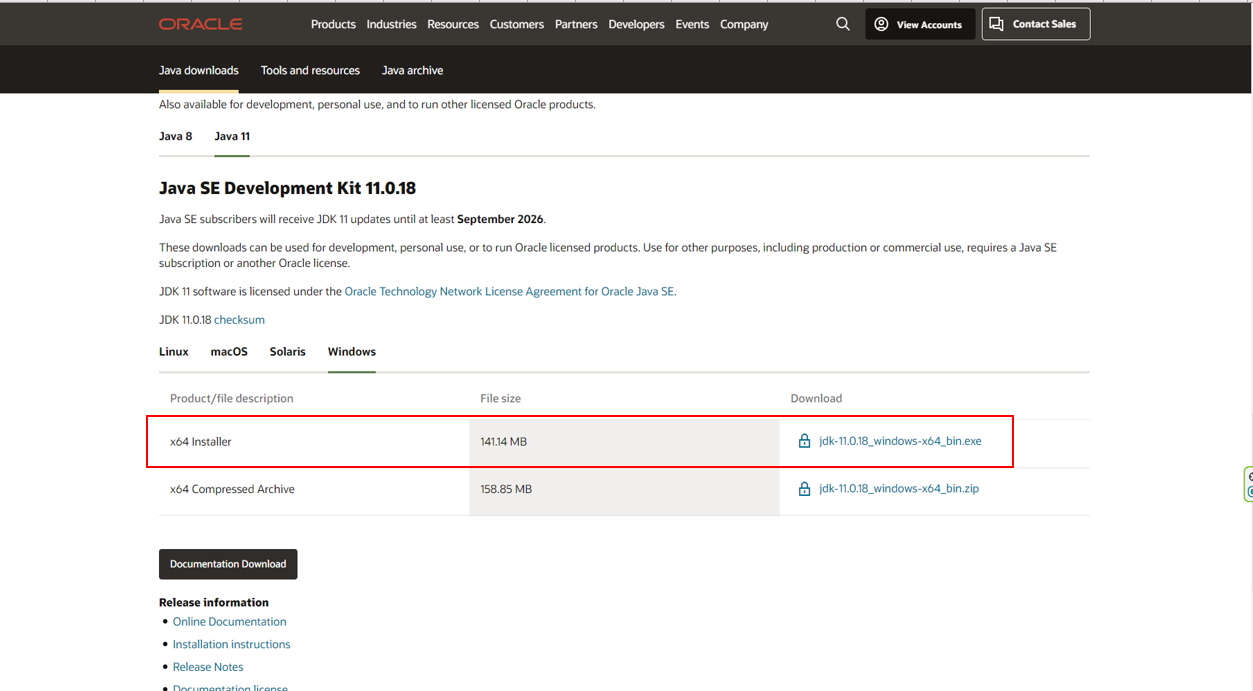Open Tools and resources section
The width and height of the screenshot is (1253, 691).
[x=310, y=70]
